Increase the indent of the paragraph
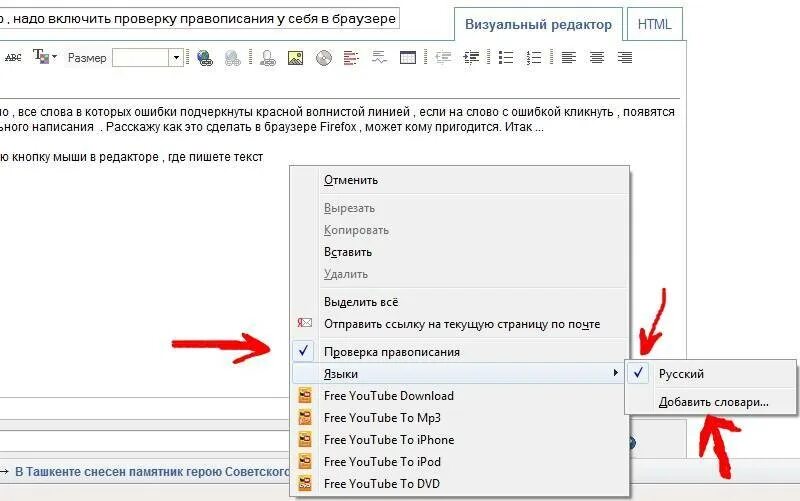This screenshot has width=800, height=501. pos(471,58)
